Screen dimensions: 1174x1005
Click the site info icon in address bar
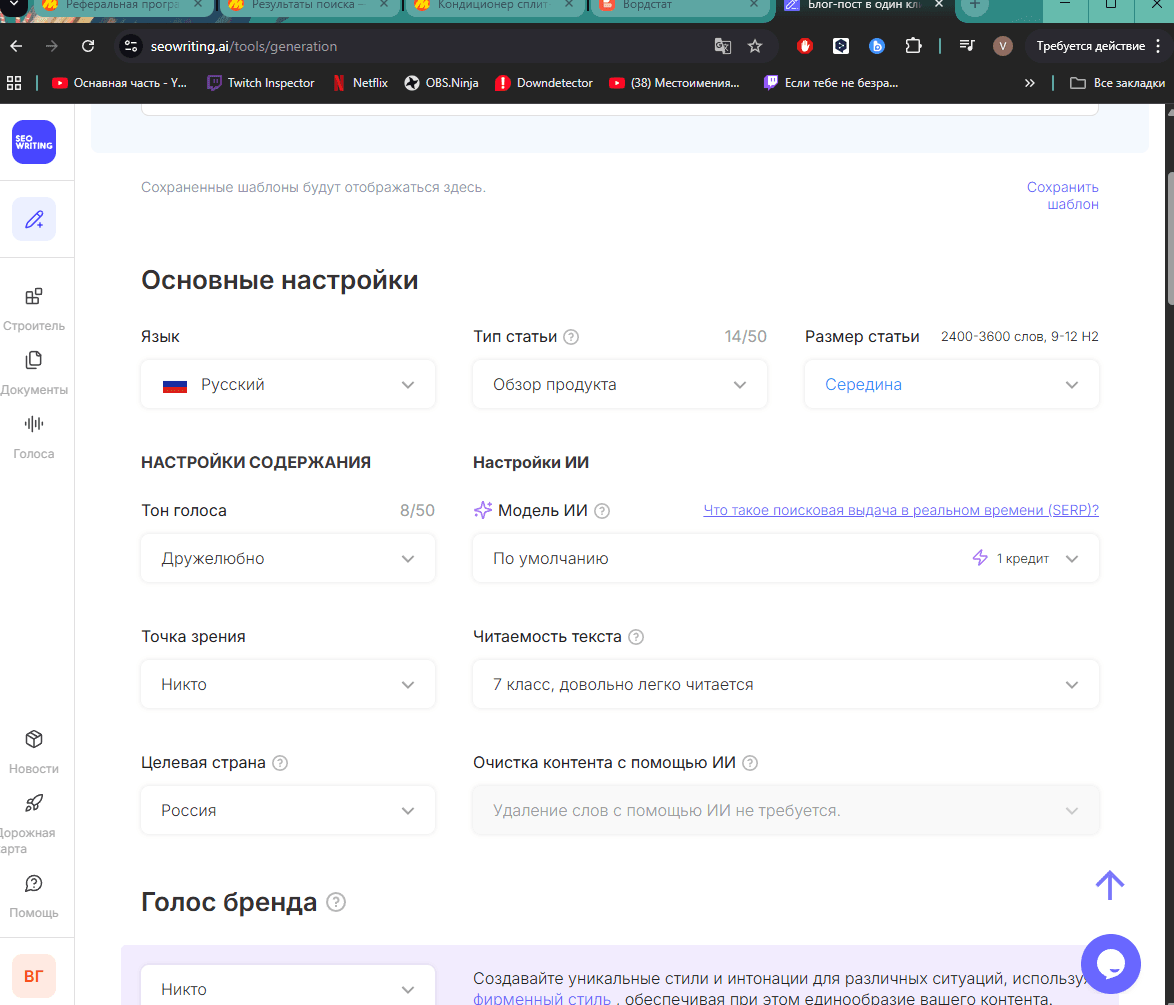(x=131, y=46)
